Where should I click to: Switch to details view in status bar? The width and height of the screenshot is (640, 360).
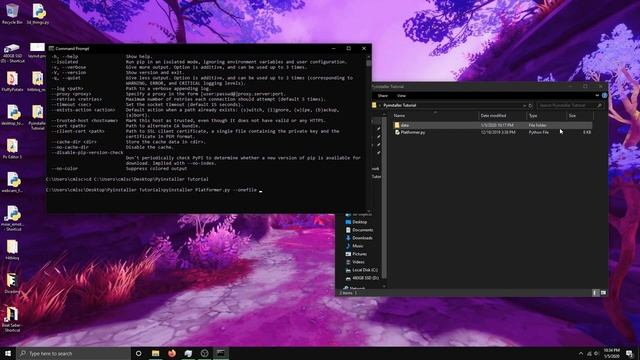(x=595, y=293)
